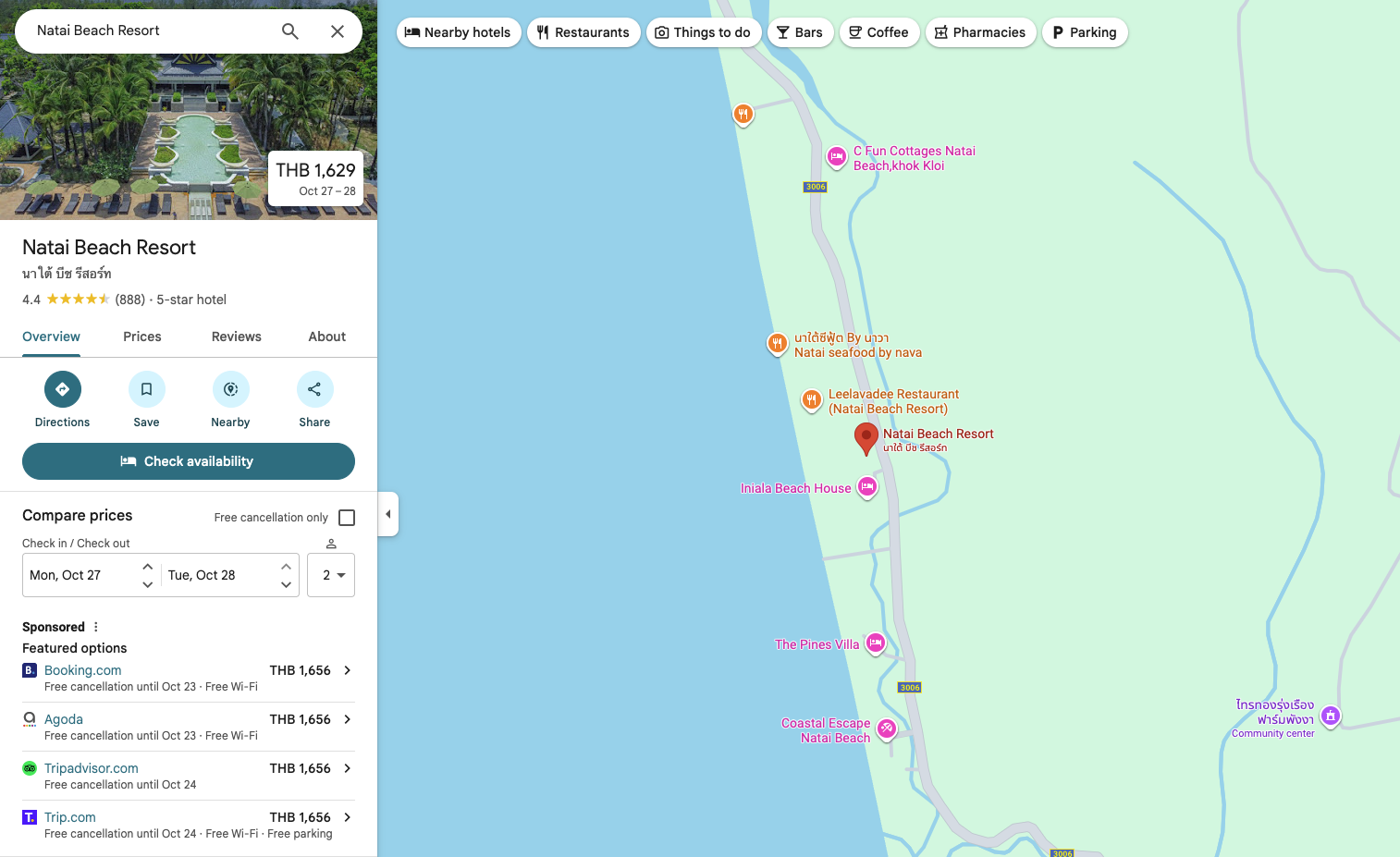Click check-out date up arrow
Screen dimensions: 1400x857
(x=287, y=566)
